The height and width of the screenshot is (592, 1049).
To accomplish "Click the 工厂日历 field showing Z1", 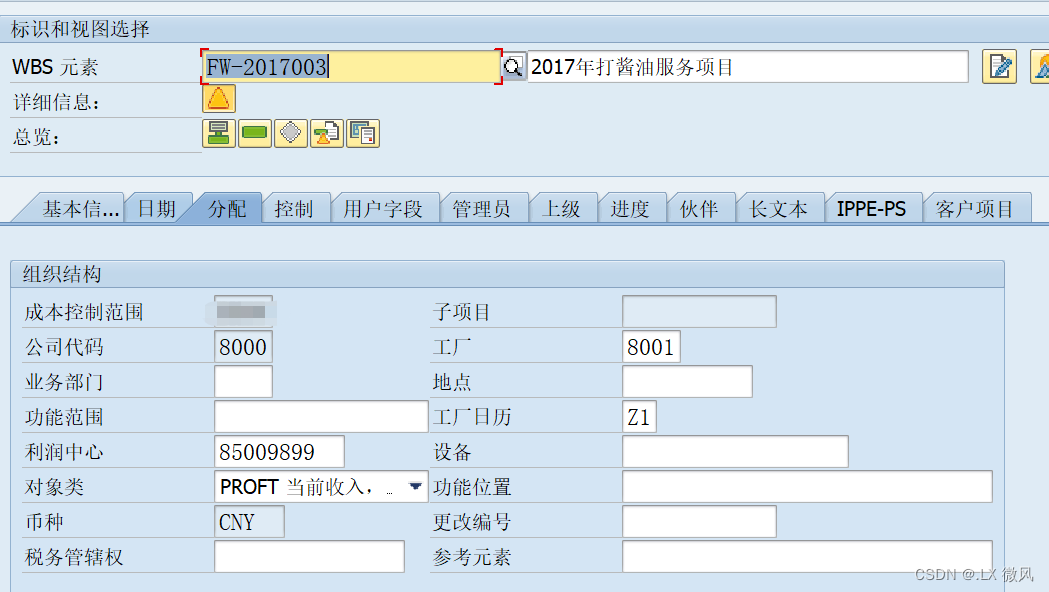I will 638,416.
